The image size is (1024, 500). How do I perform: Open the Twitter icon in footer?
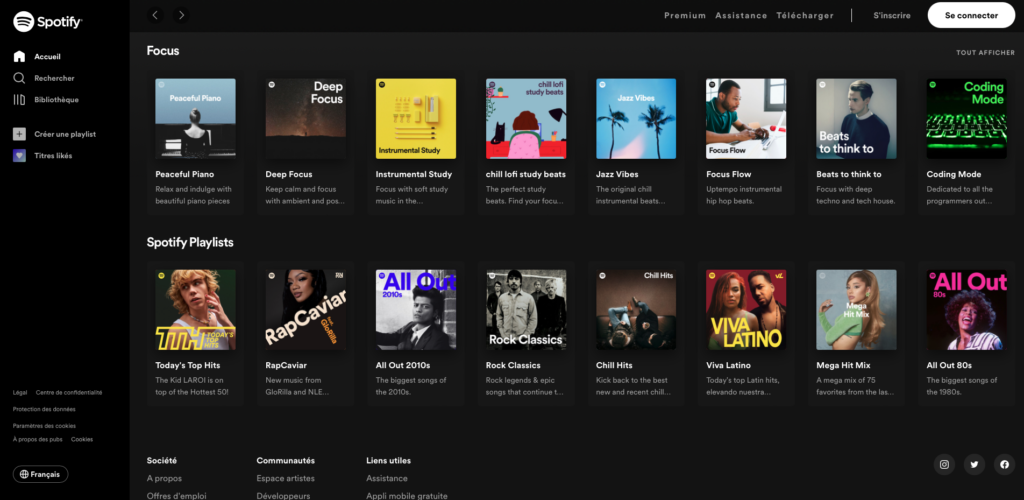pyautogui.click(x=974, y=465)
